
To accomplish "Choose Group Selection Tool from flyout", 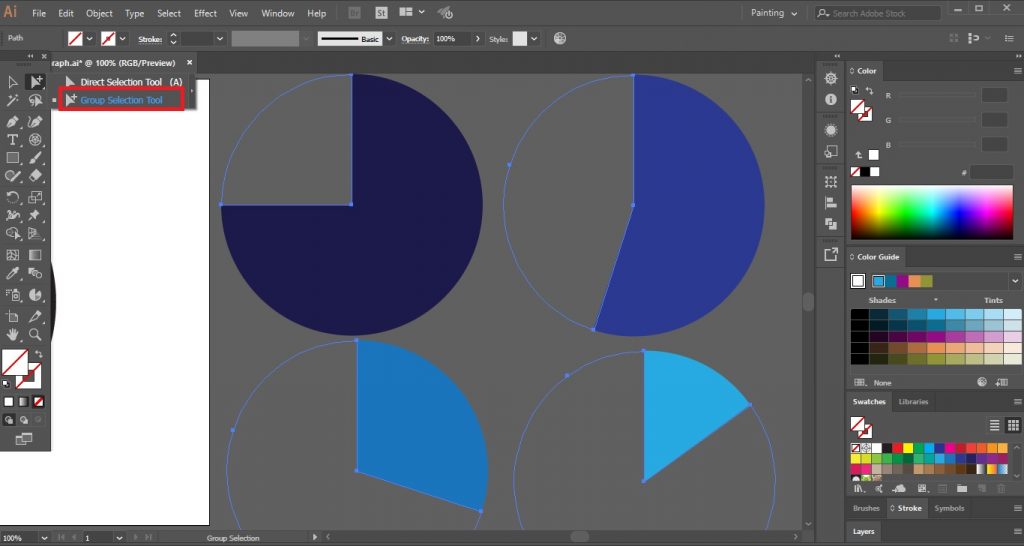I will (x=121, y=100).
